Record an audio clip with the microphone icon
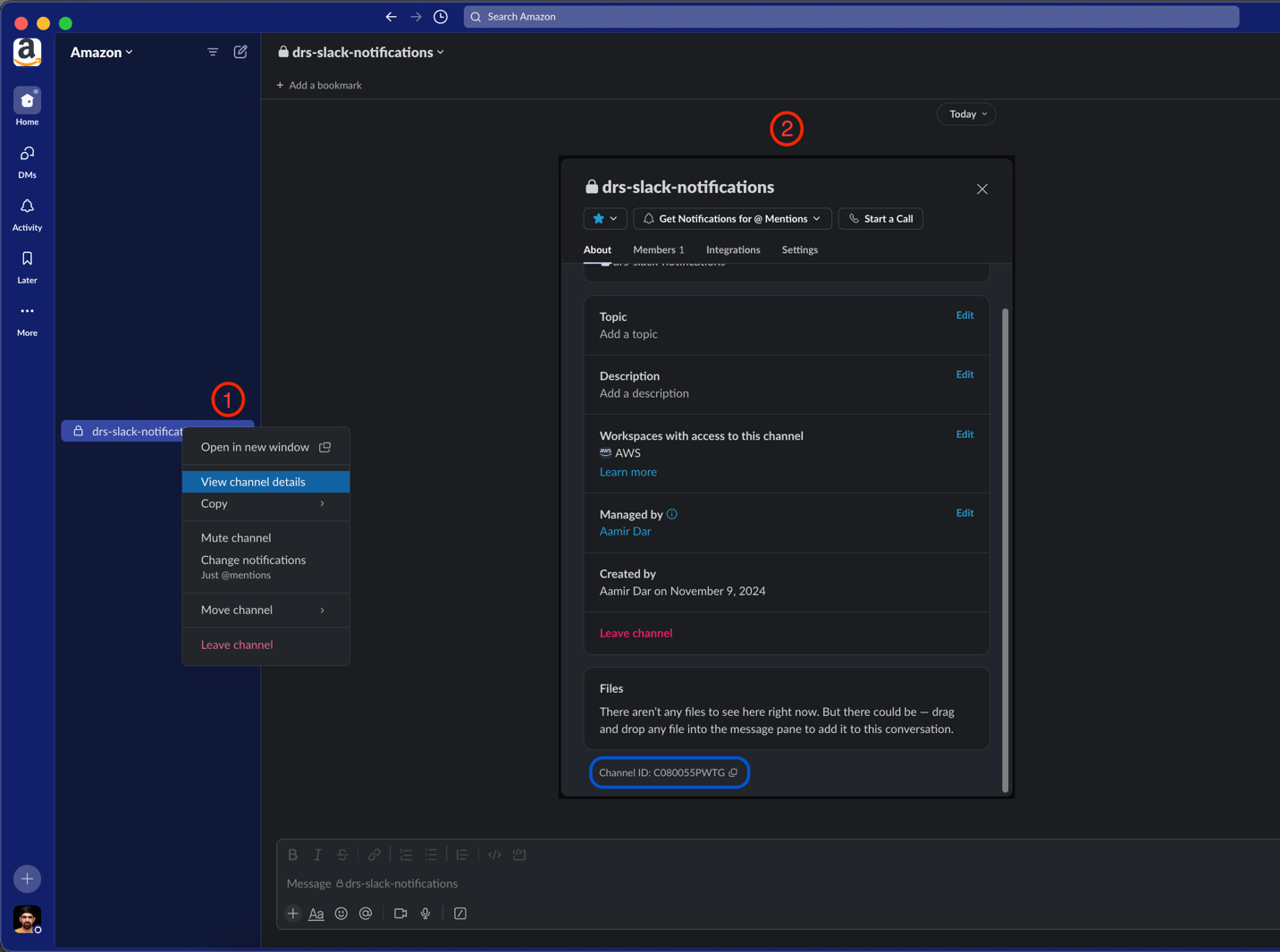Screen dimensions: 1280x952 [x=425, y=913]
